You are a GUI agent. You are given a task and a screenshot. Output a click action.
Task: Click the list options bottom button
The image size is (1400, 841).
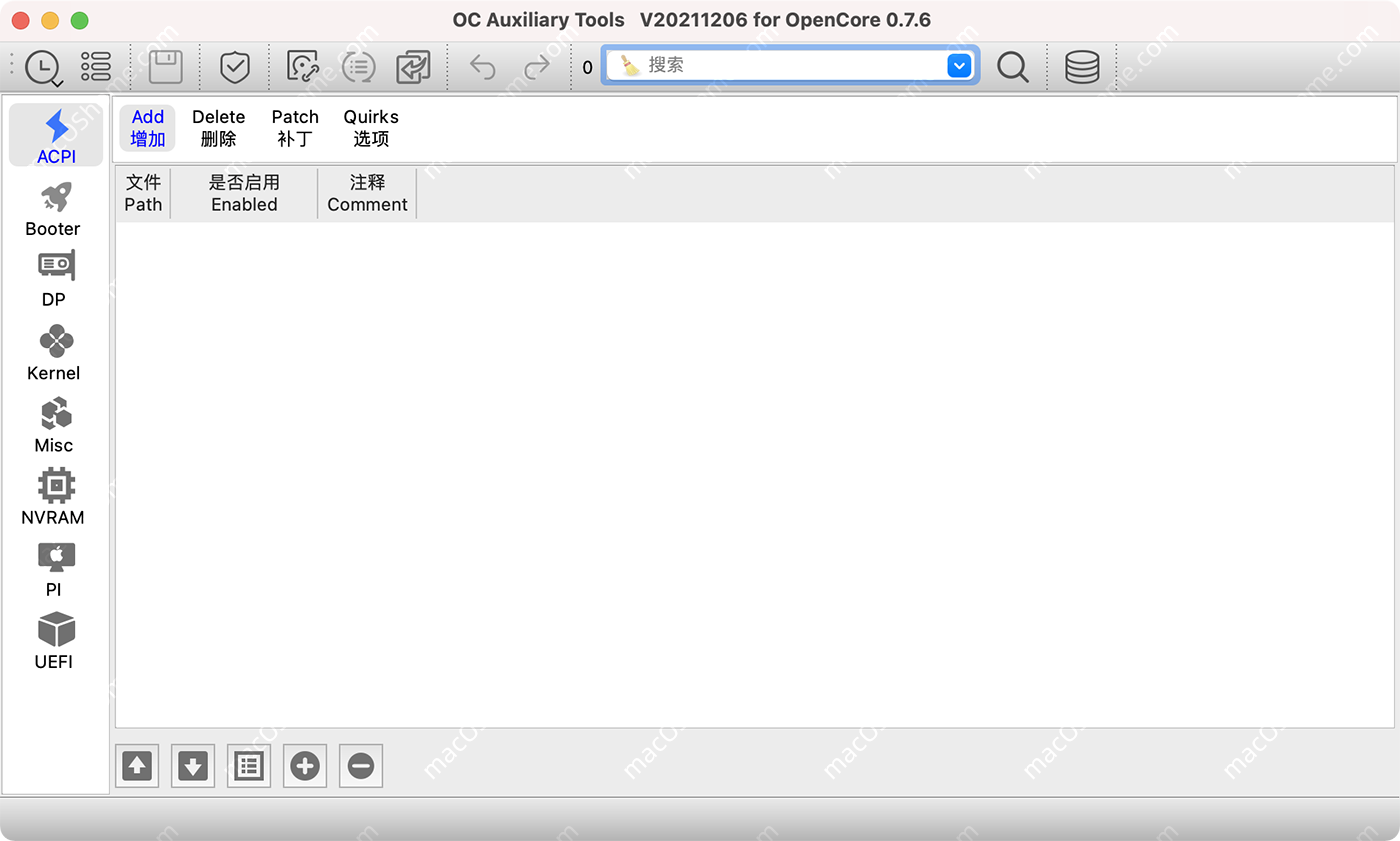click(x=249, y=766)
